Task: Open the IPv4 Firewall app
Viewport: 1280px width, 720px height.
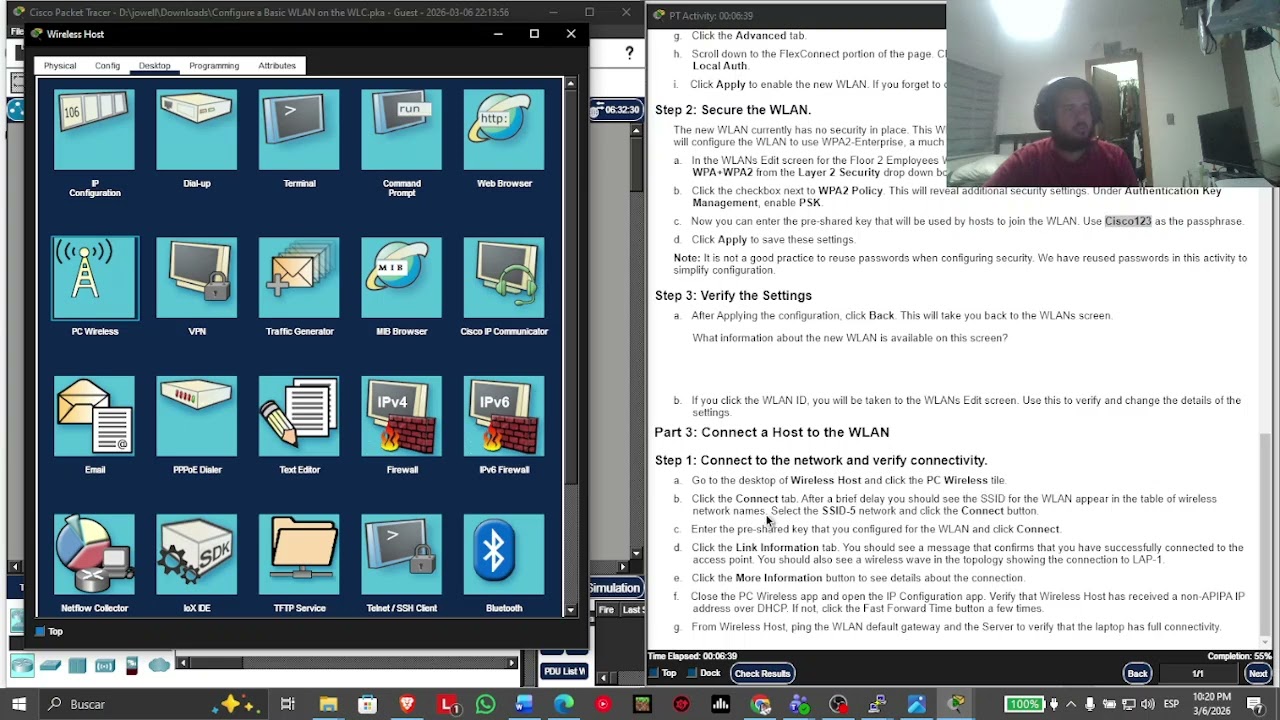Action: (402, 425)
